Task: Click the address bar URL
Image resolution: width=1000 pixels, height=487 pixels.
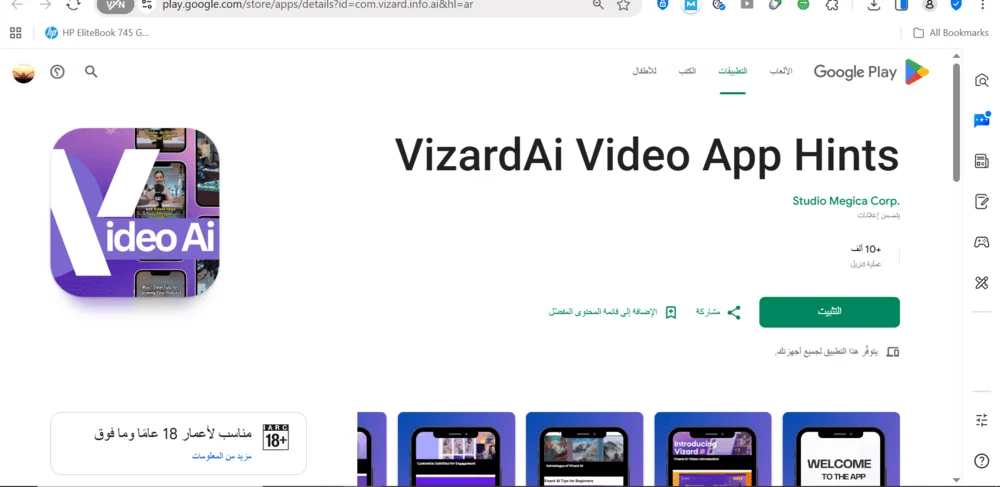Action: pyautogui.click(x=318, y=5)
